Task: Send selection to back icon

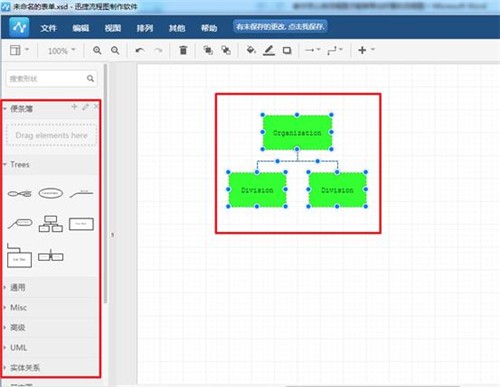Action: [226, 50]
